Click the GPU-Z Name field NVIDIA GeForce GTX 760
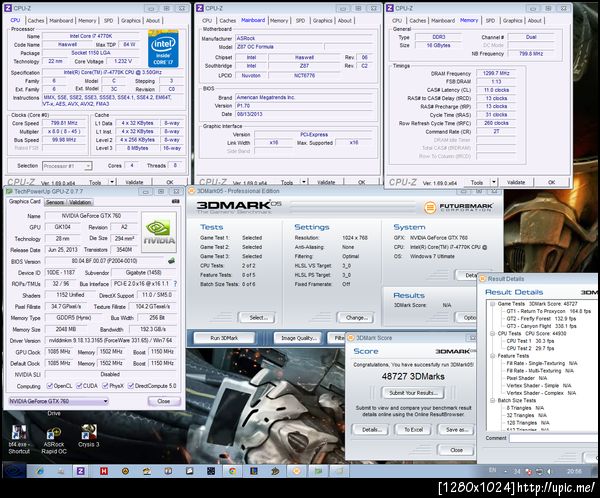This screenshot has height=498, width=600. 91,216
